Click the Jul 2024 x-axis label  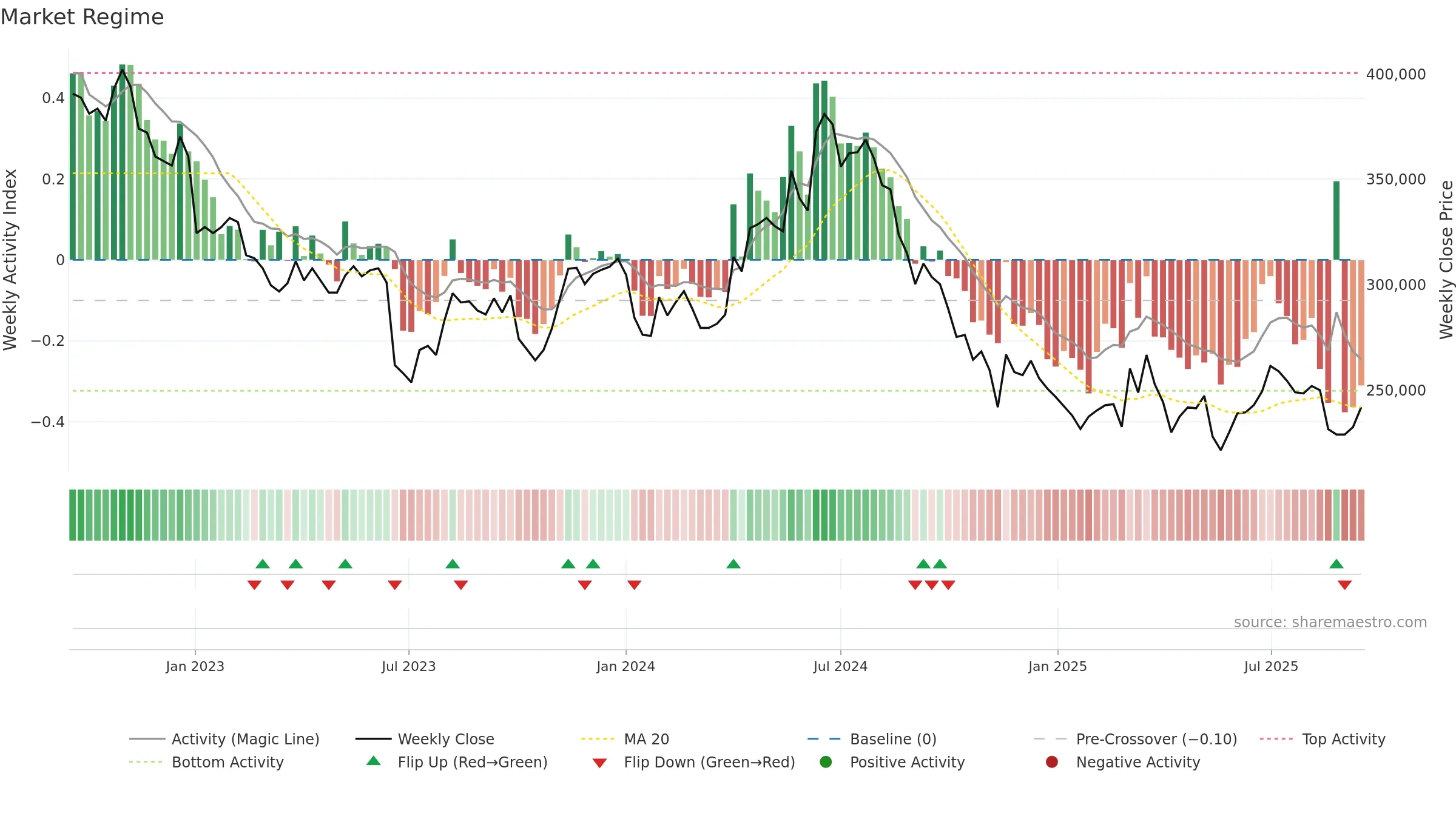click(841, 666)
